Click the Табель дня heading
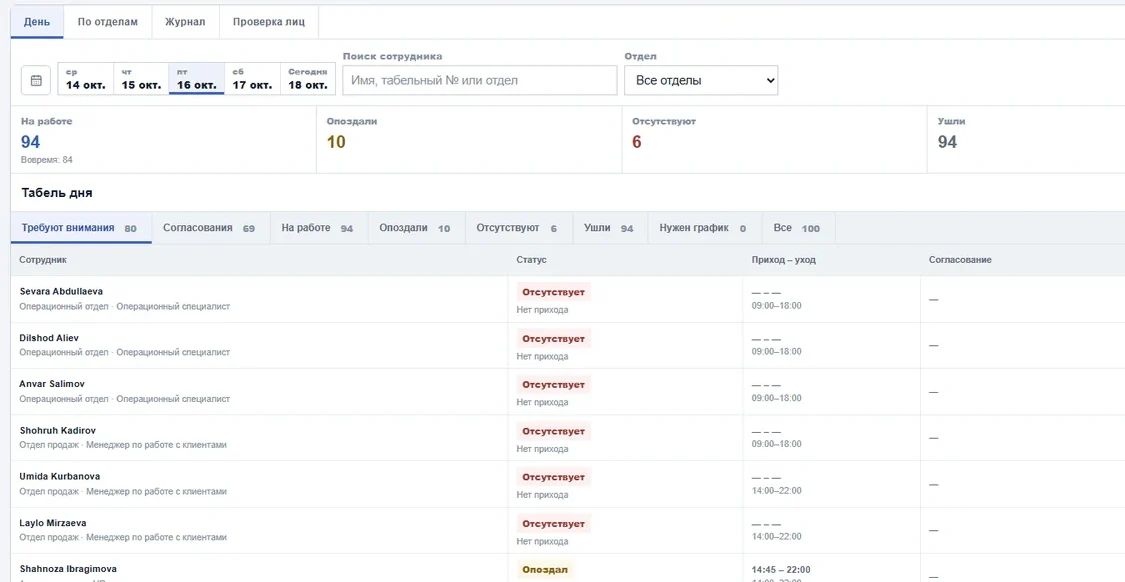The width and height of the screenshot is (1125, 582). (57, 193)
